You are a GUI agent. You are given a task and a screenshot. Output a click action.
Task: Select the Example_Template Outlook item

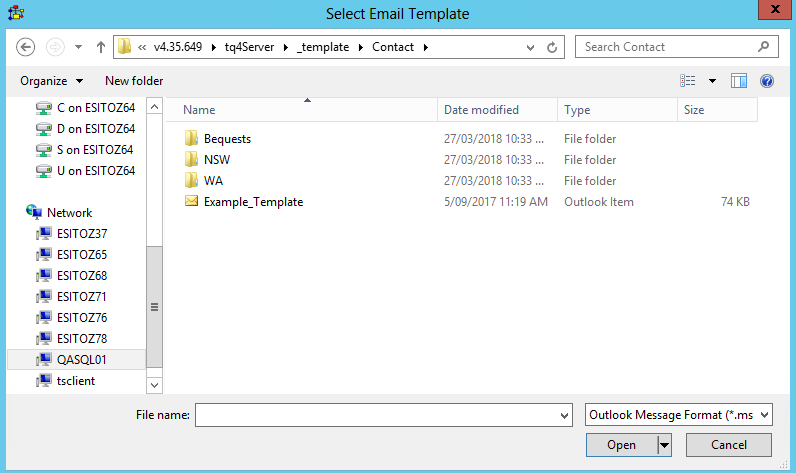pos(253,202)
